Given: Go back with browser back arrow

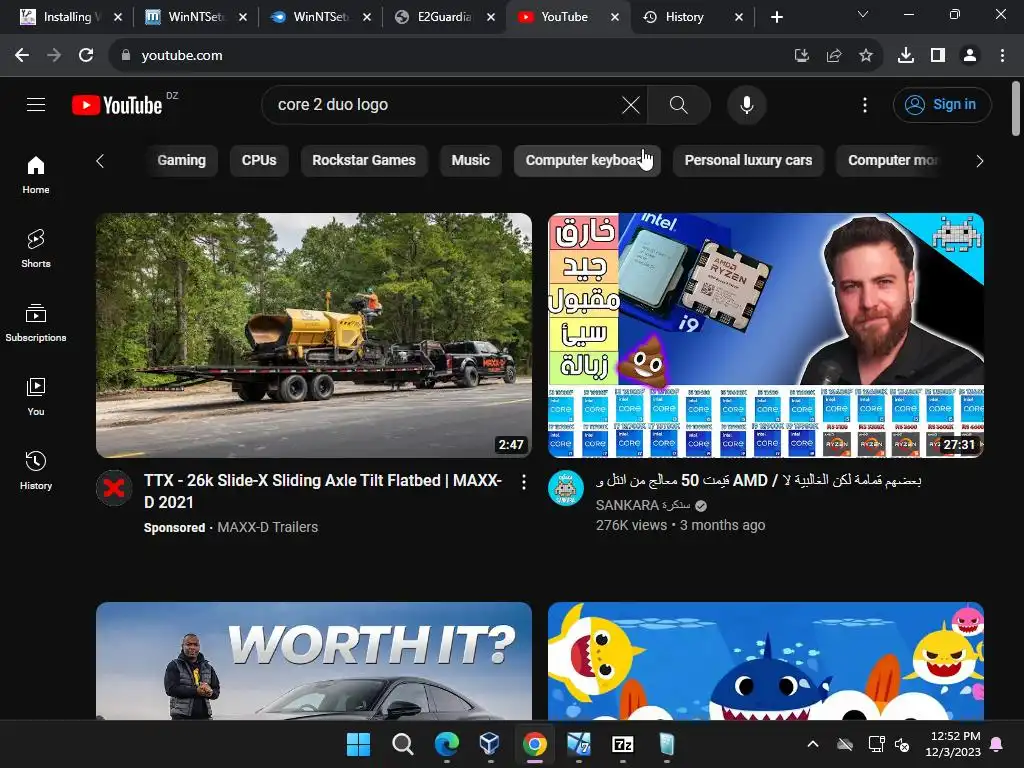Looking at the screenshot, I should coord(22,56).
